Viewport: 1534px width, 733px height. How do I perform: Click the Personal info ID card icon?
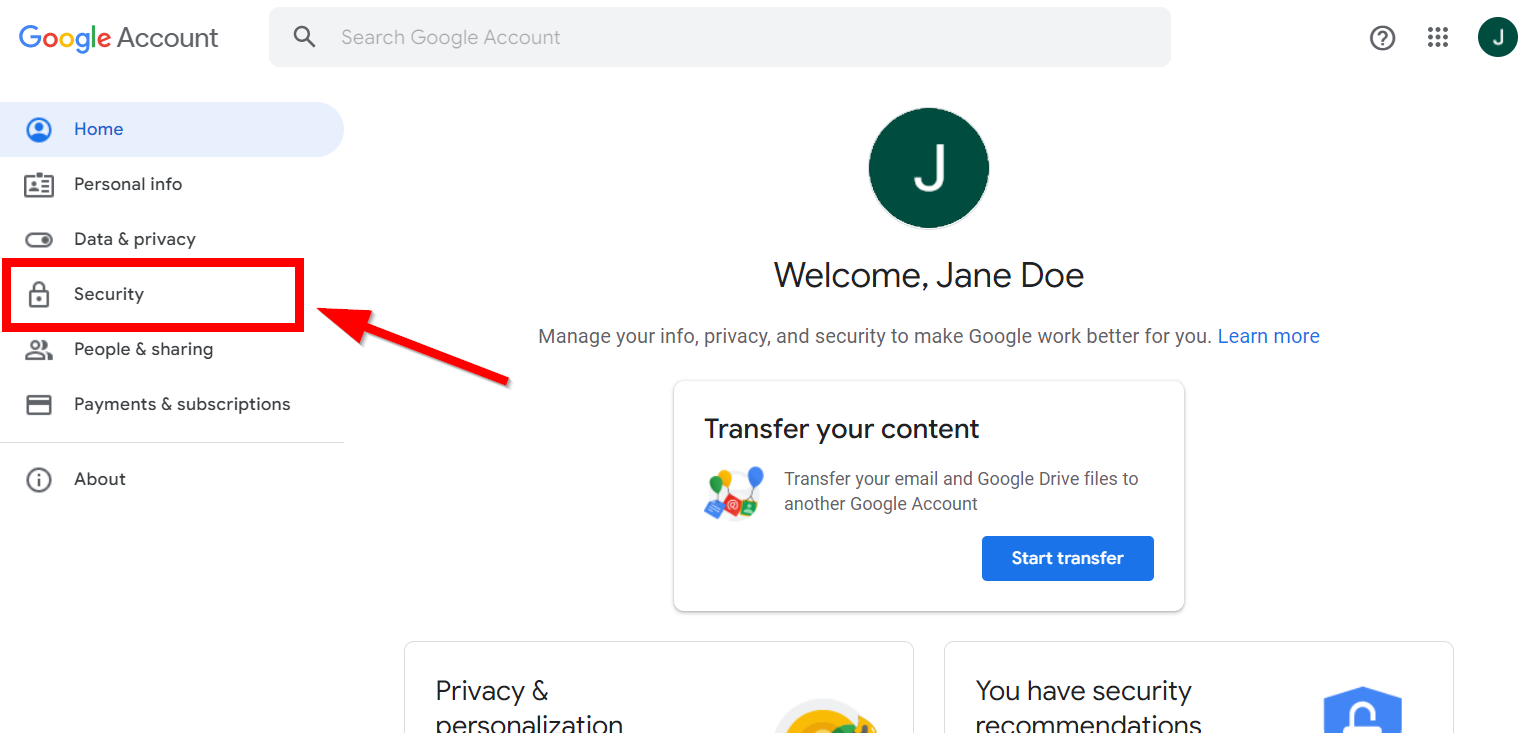click(39, 185)
